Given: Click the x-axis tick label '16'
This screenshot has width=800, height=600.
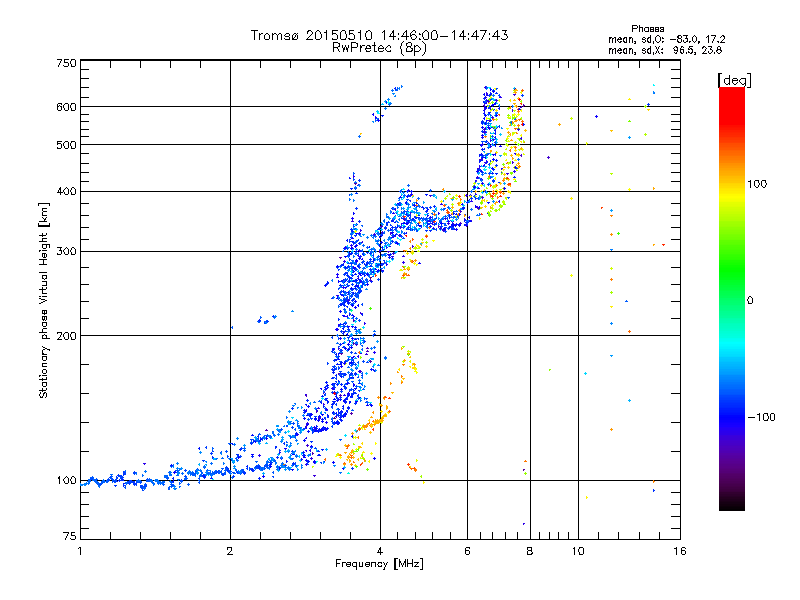Looking at the screenshot, I should coord(680,551).
